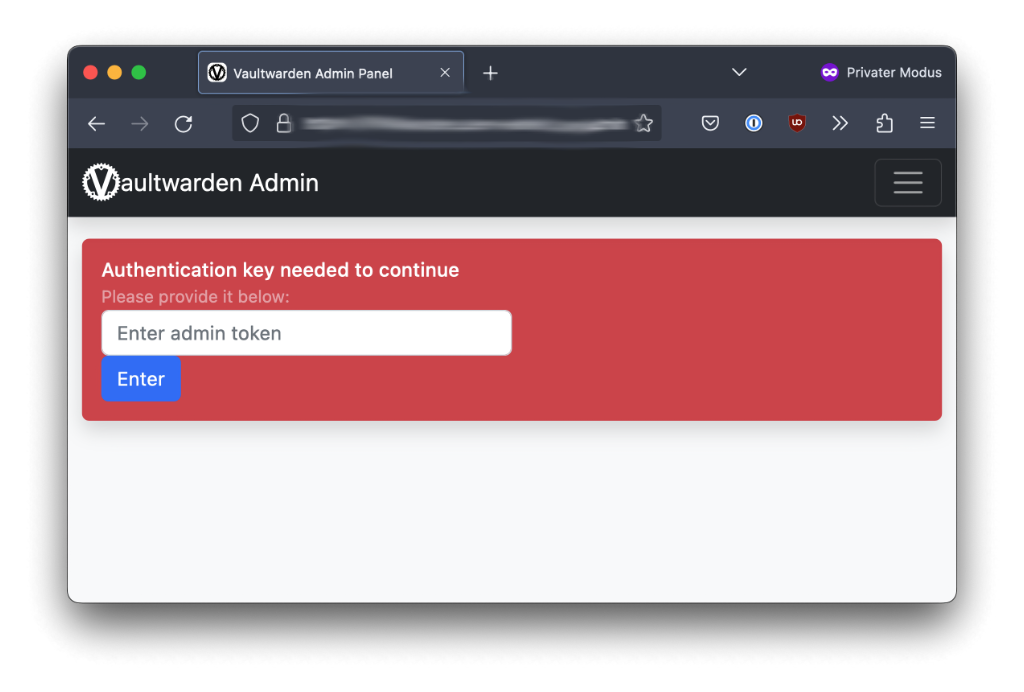Open the Vaultwarden navbar hamburger menu
The width and height of the screenshot is (1024, 692).
click(x=907, y=182)
